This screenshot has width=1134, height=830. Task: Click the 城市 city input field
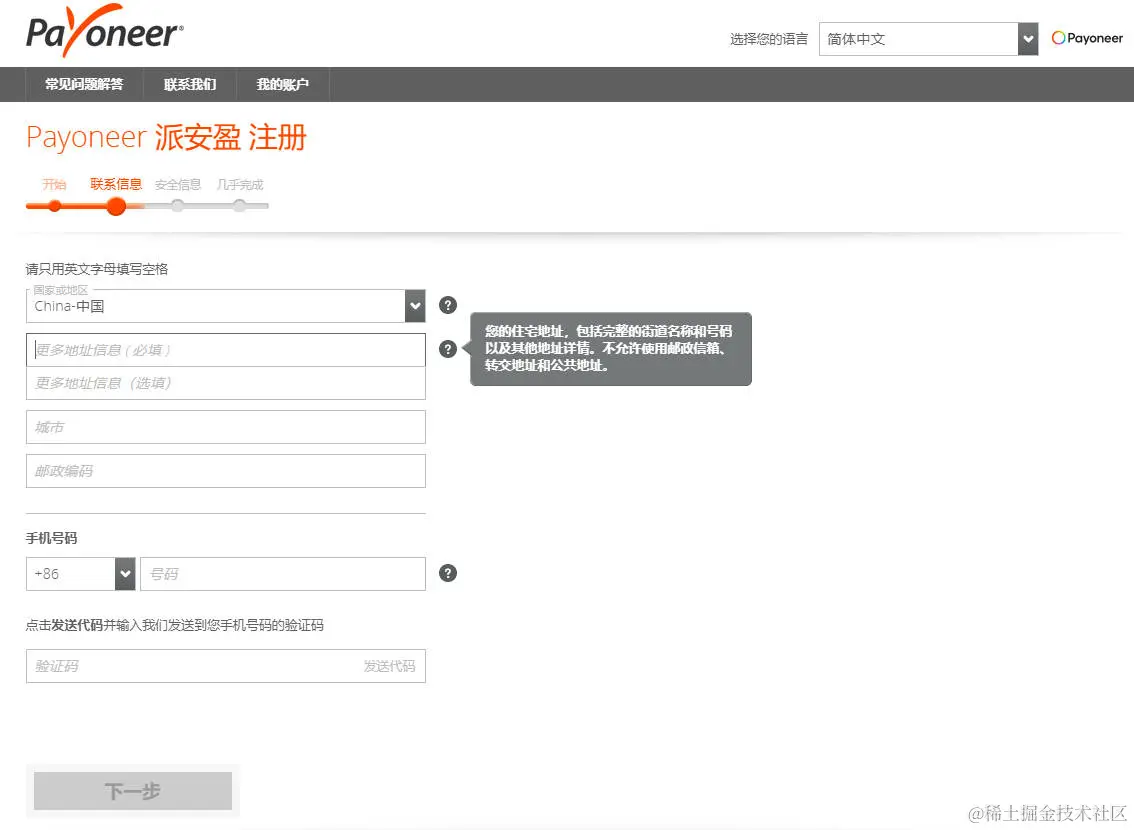(x=225, y=427)
